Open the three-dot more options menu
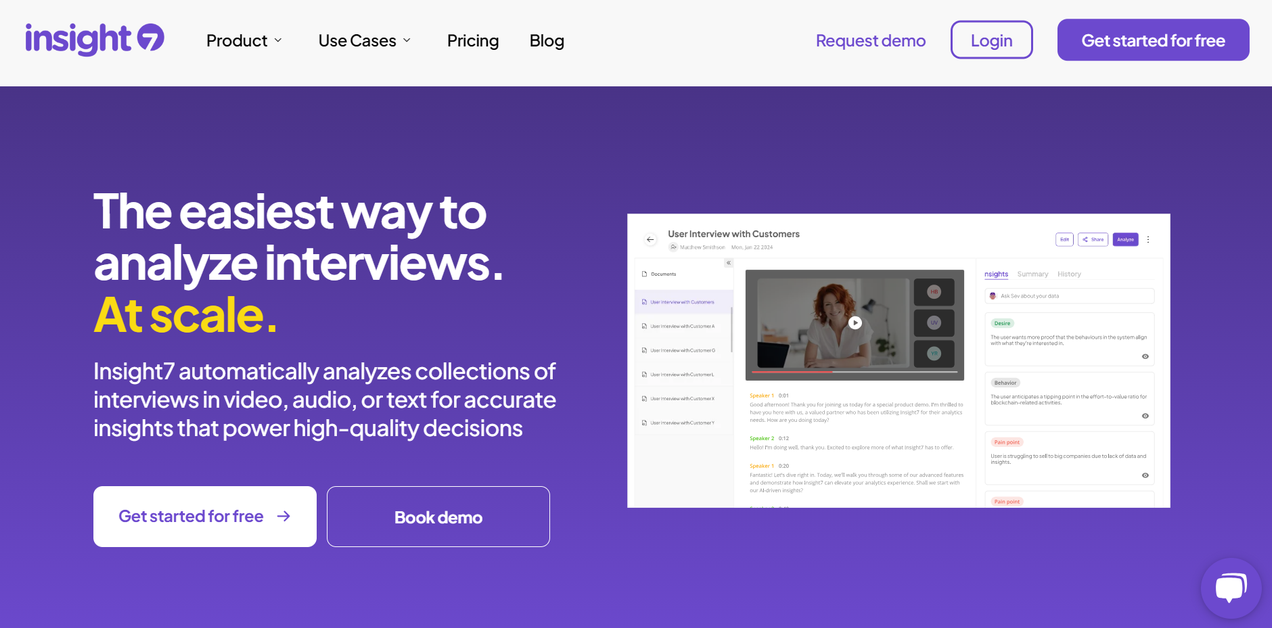Image resolution: width=1272 pixels, height=628 pixels. pos(1148,240)
